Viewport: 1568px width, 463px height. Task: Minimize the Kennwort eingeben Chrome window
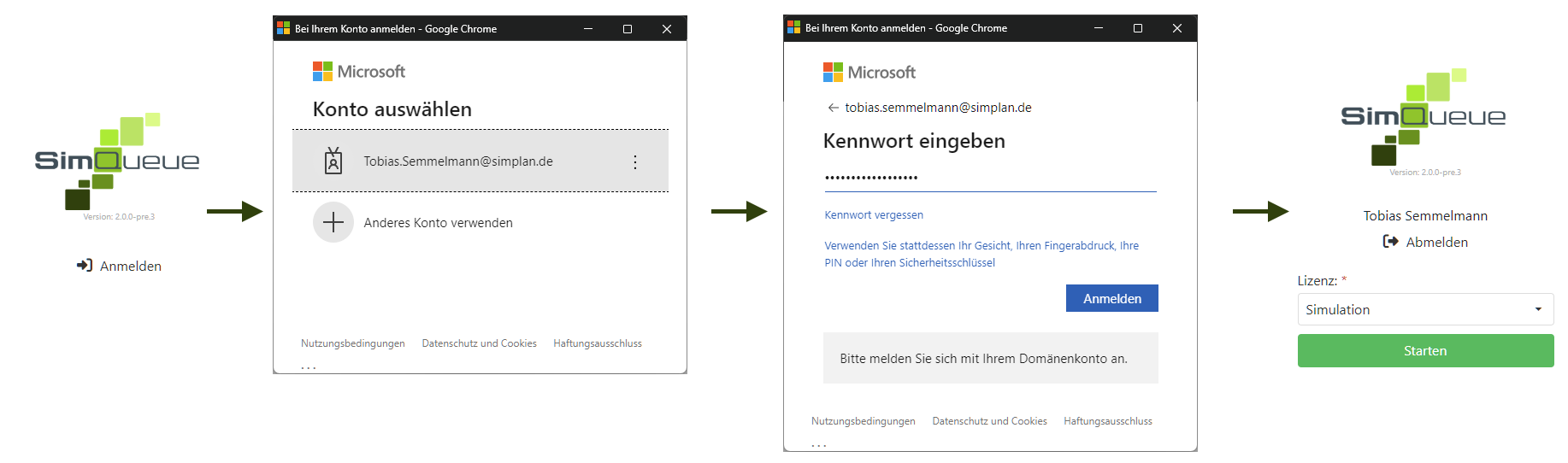coord(1099,28)
